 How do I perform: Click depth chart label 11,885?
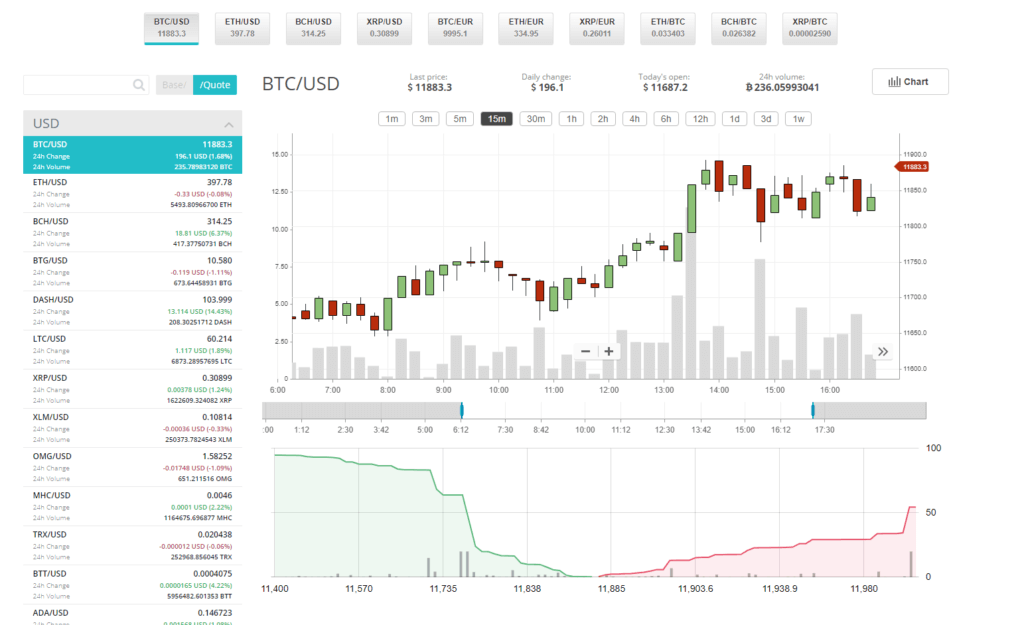click(611, 588)
